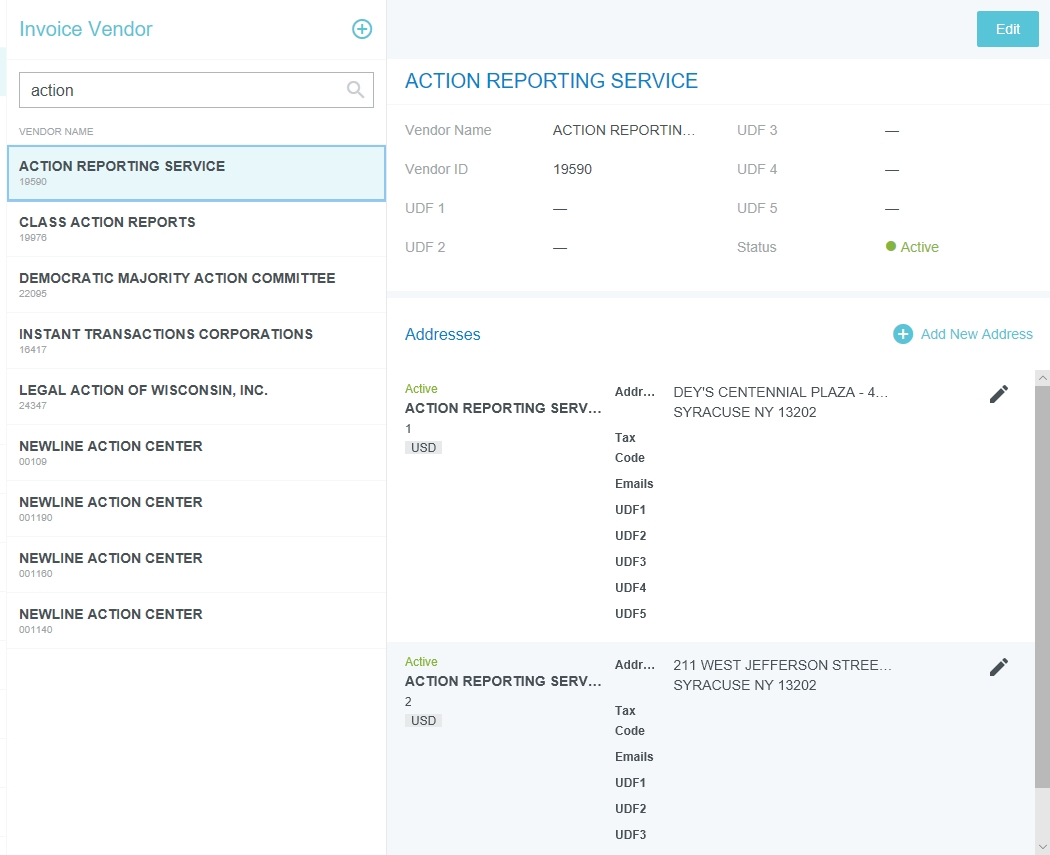Select NEWLINE ACTION CENTER with ID 001160
Screen dimensions: 1050x855
[196, 565]
